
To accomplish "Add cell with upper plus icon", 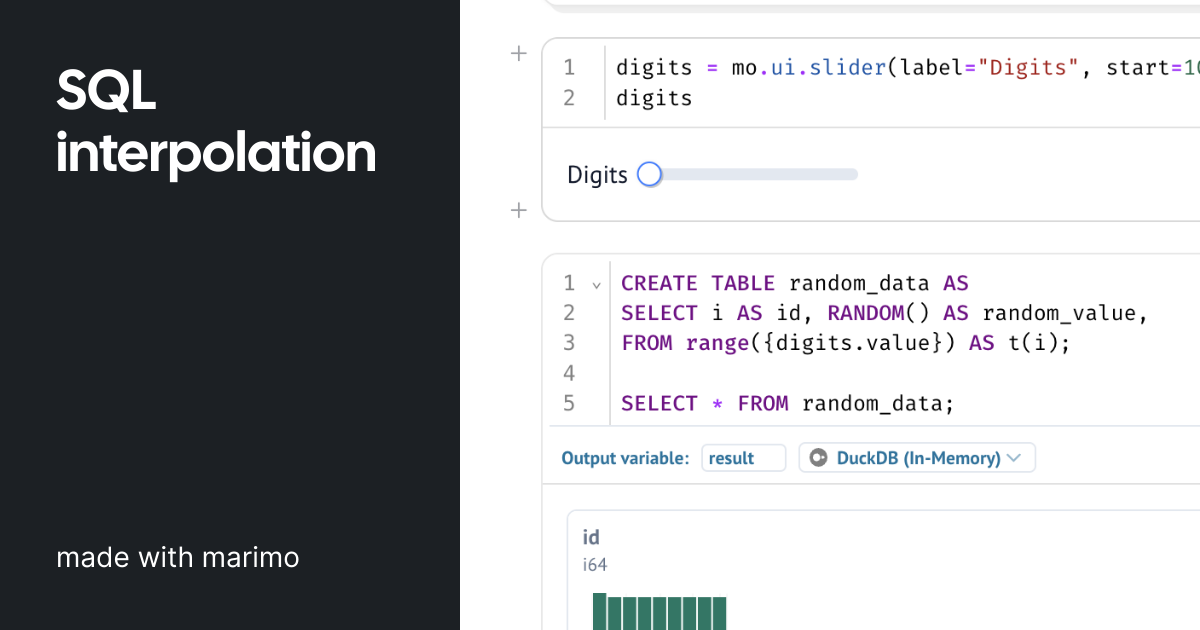I will [x=518, y=54].
